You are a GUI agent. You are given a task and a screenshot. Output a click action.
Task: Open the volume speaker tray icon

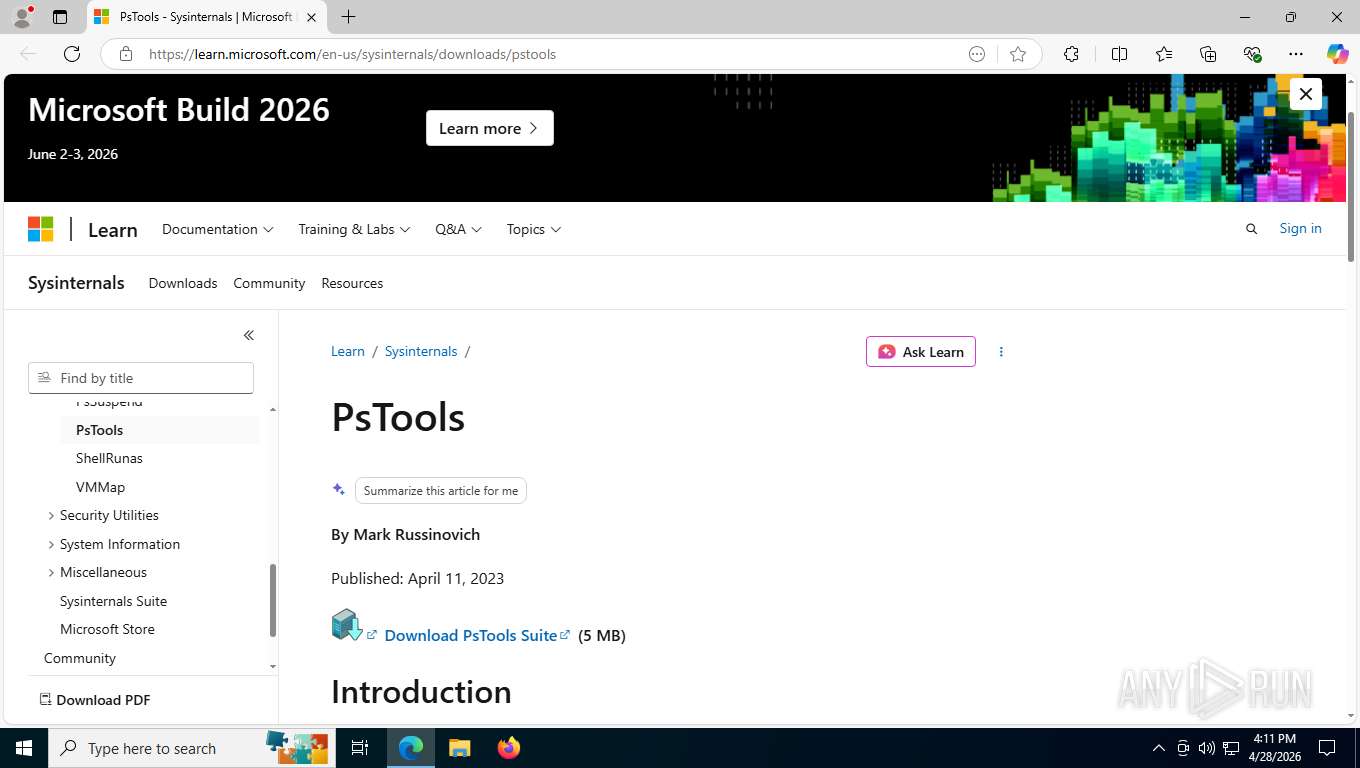pos(1206,748)
